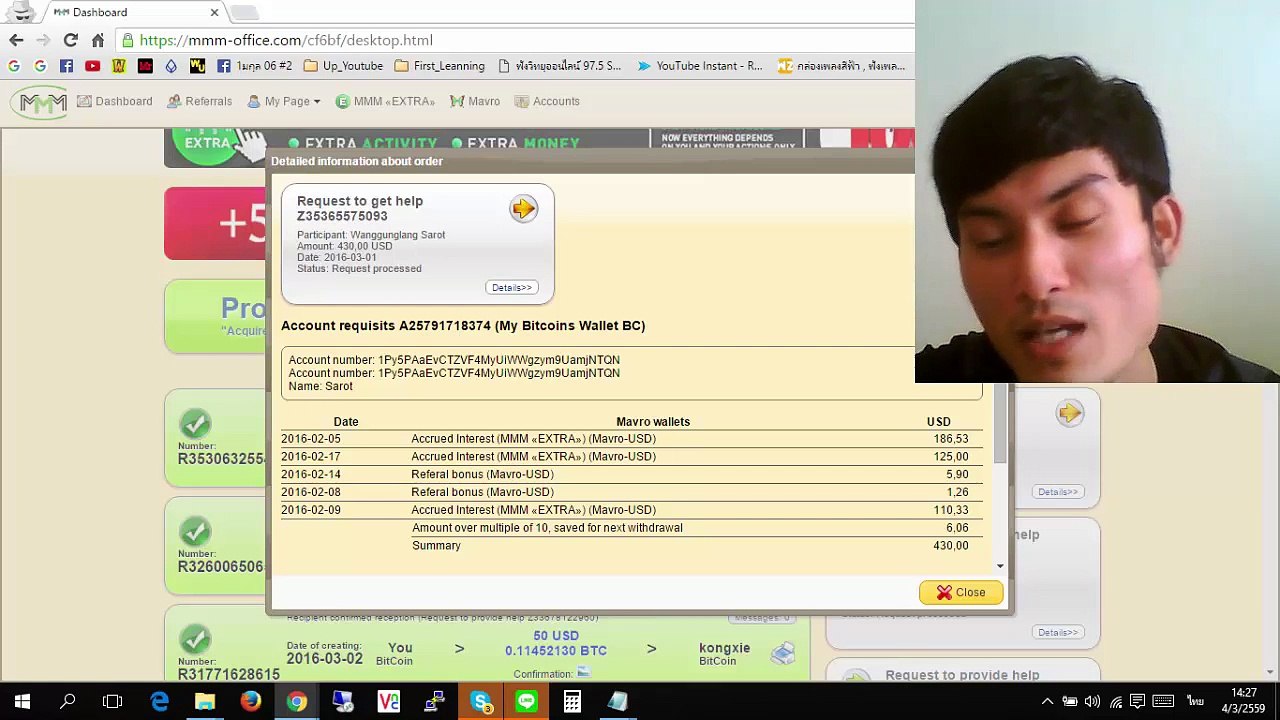1280x720 pixels.
Task: Close the Dashboard browser tab
Action: 214,12
